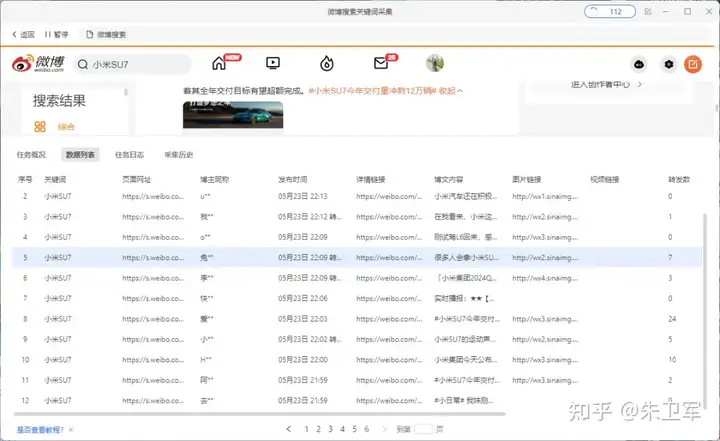This screenshot has height=441, width=720.
Task: Dismiss the tutorial prompt with x
Action: [x=71, y=430]
